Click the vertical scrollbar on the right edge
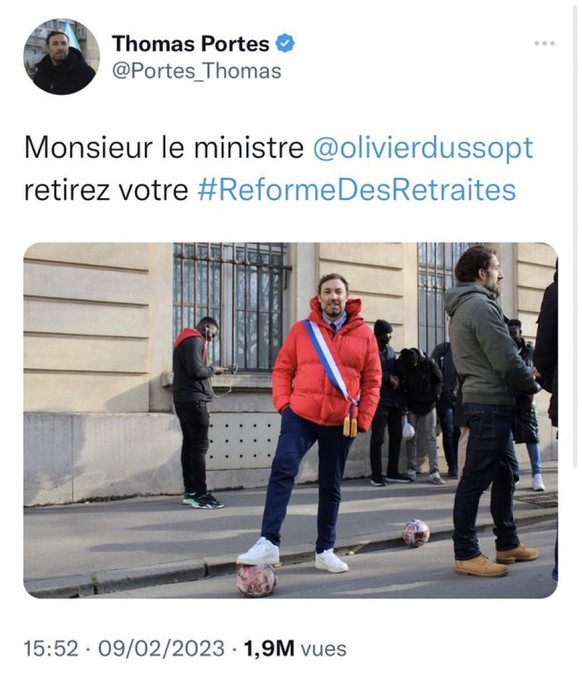Viewport: 582px width, 674px height. click(576, 234)
